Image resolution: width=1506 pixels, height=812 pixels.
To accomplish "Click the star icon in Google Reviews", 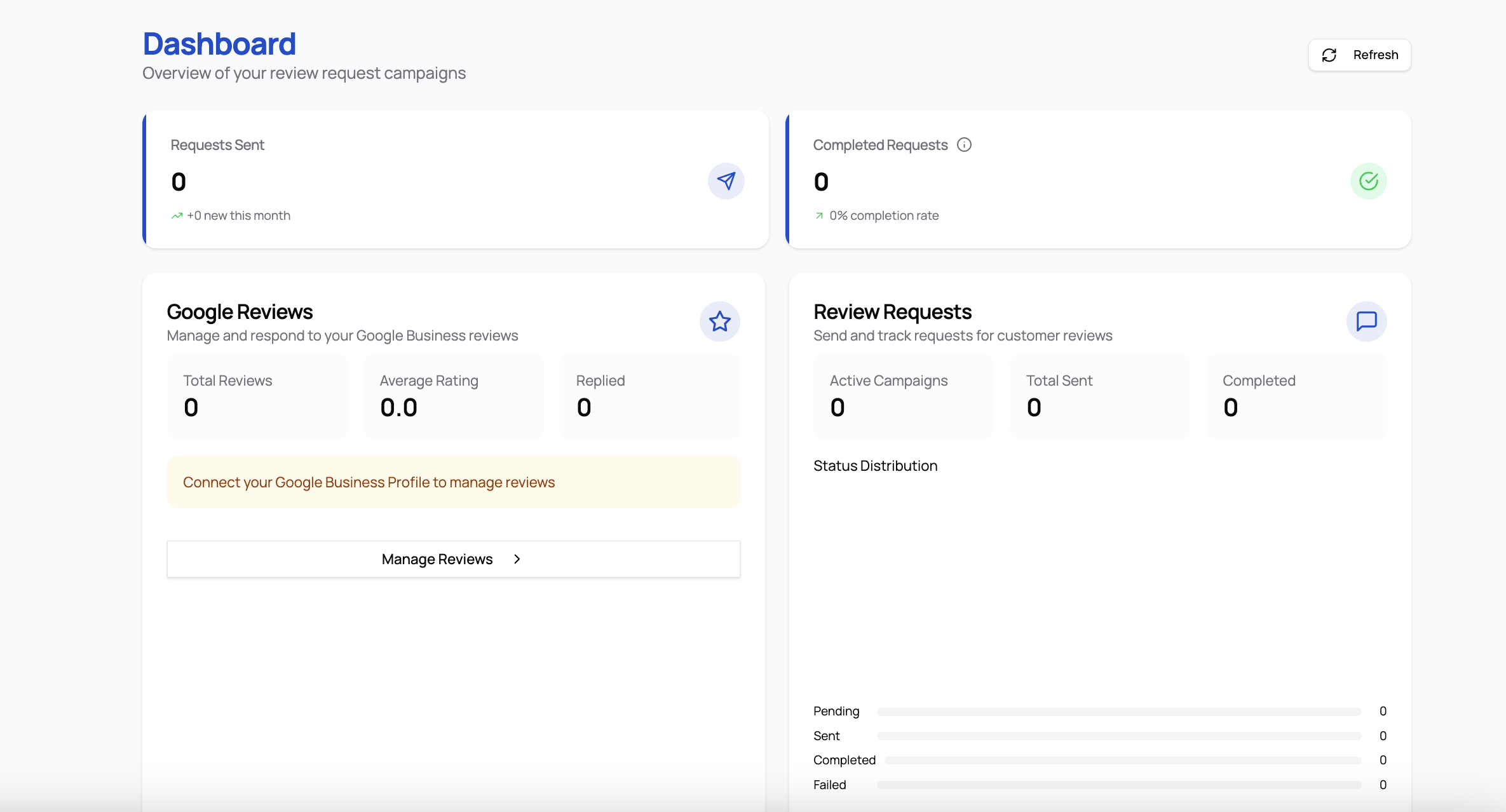I will pos(719,321).
